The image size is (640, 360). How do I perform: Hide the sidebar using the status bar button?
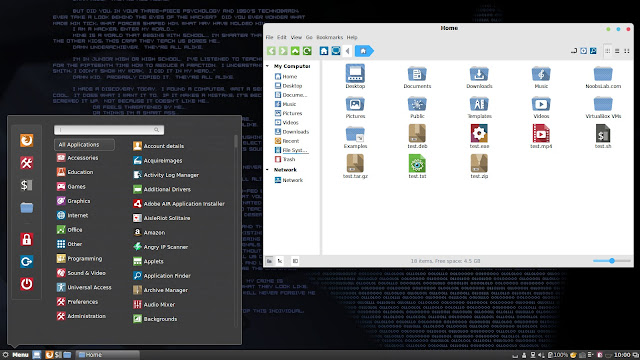coord(295,261)
